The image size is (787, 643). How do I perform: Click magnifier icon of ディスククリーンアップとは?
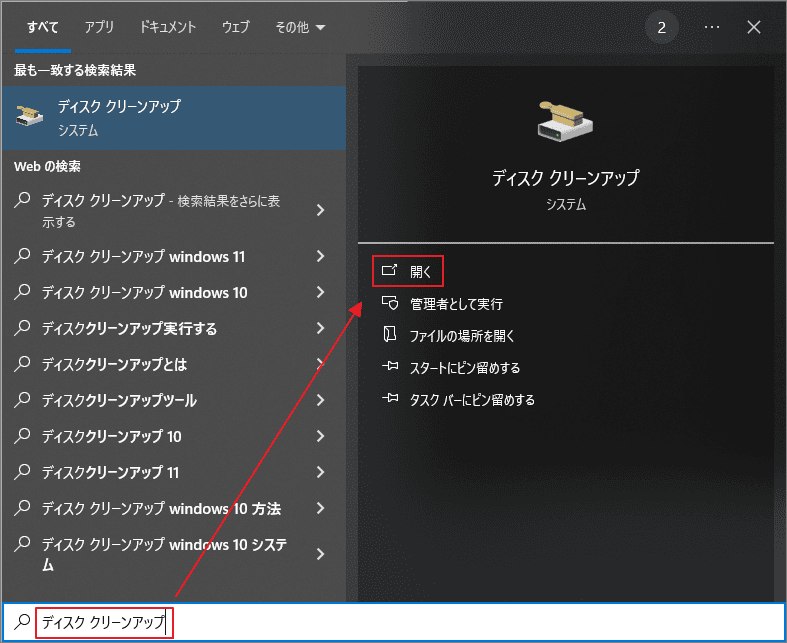click(22, 364)
